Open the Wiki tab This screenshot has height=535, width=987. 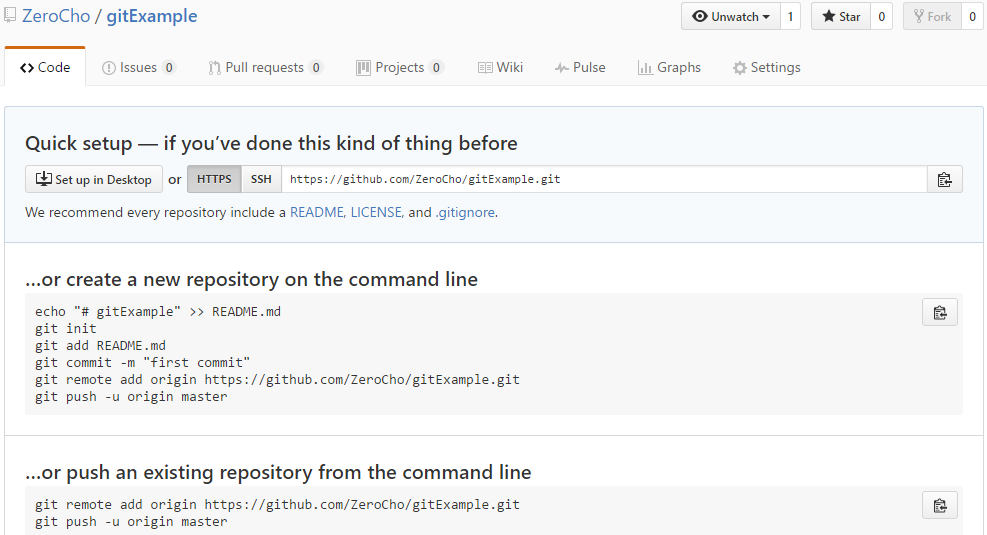500,67
